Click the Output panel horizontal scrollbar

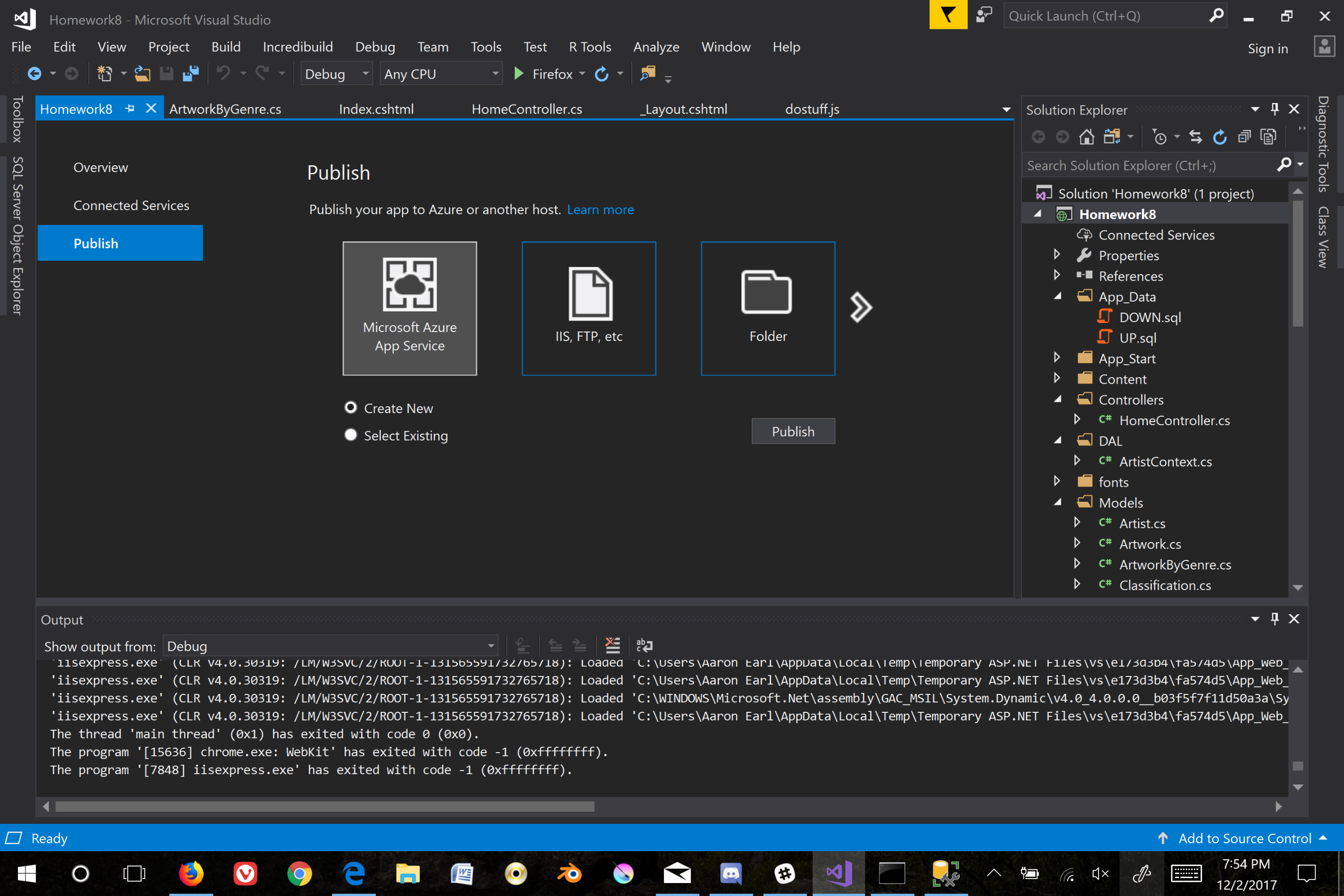(325, 806)
